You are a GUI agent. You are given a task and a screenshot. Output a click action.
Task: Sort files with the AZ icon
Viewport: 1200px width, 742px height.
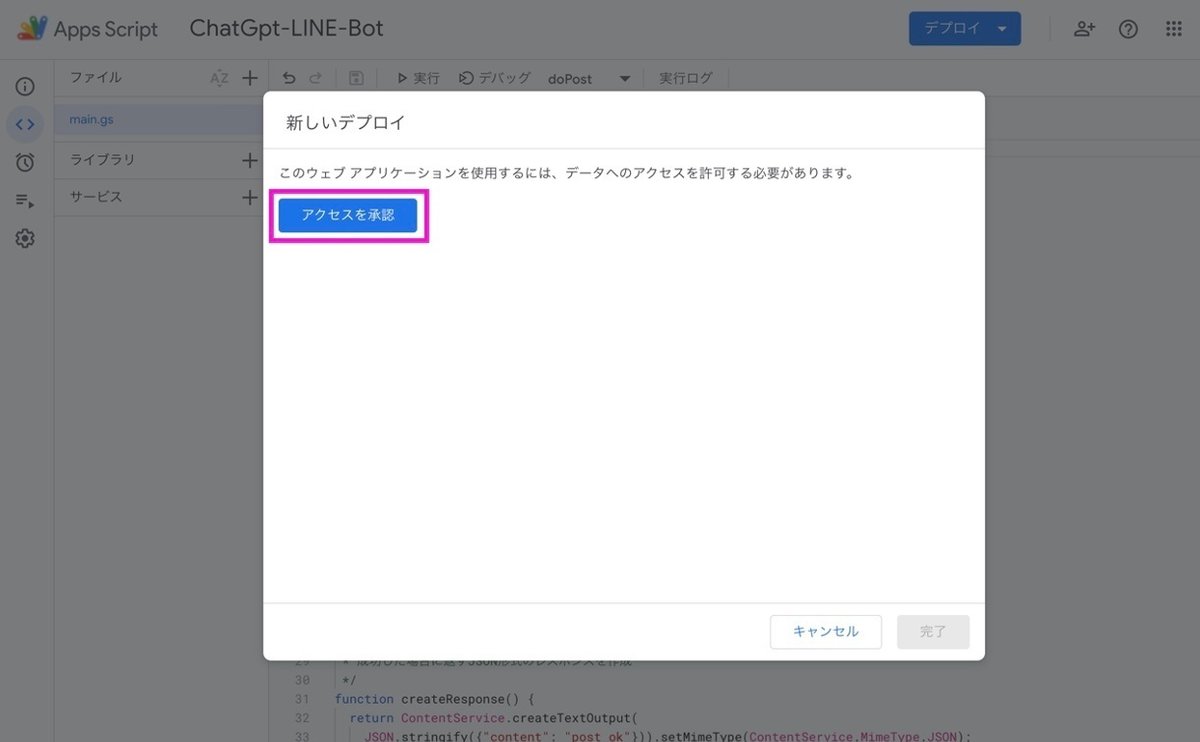pyautogui.click(x=219, y=78)
